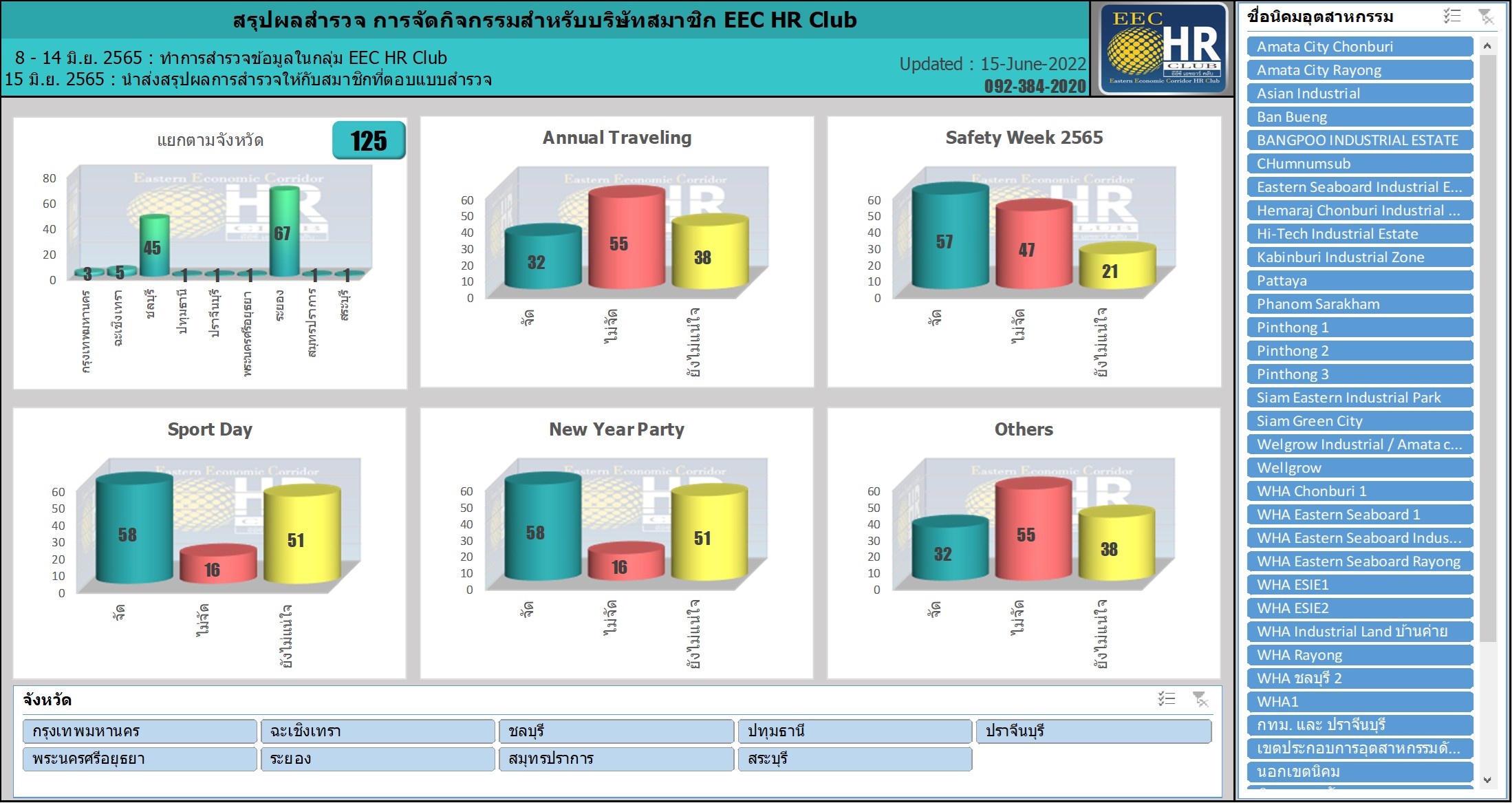Filter province by พระนครศรีอยุธยา
The image size is (1512, 803).
[140, 759]
